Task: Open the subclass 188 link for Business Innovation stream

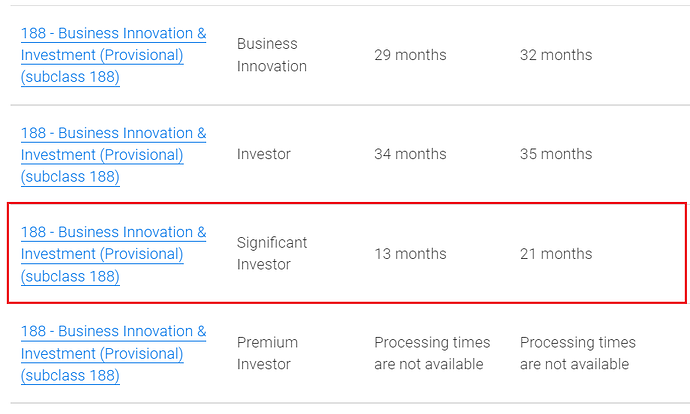Action: click(x=113, y=34)
